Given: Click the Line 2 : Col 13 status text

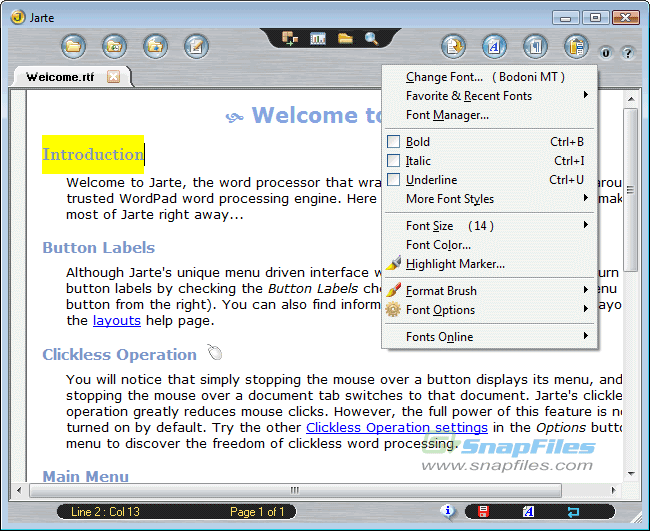Looking at the screenshot, I should tap(105, 512).
